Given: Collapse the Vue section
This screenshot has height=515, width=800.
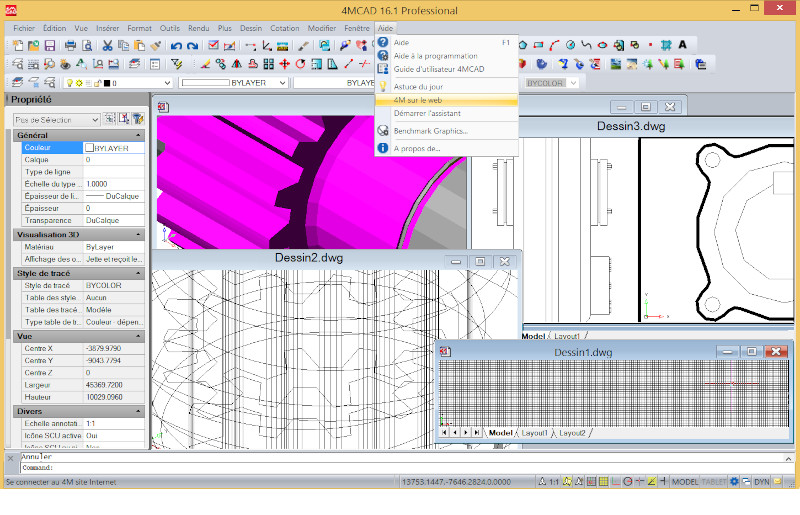Looking at the screenshot, I should pos(138,336).
